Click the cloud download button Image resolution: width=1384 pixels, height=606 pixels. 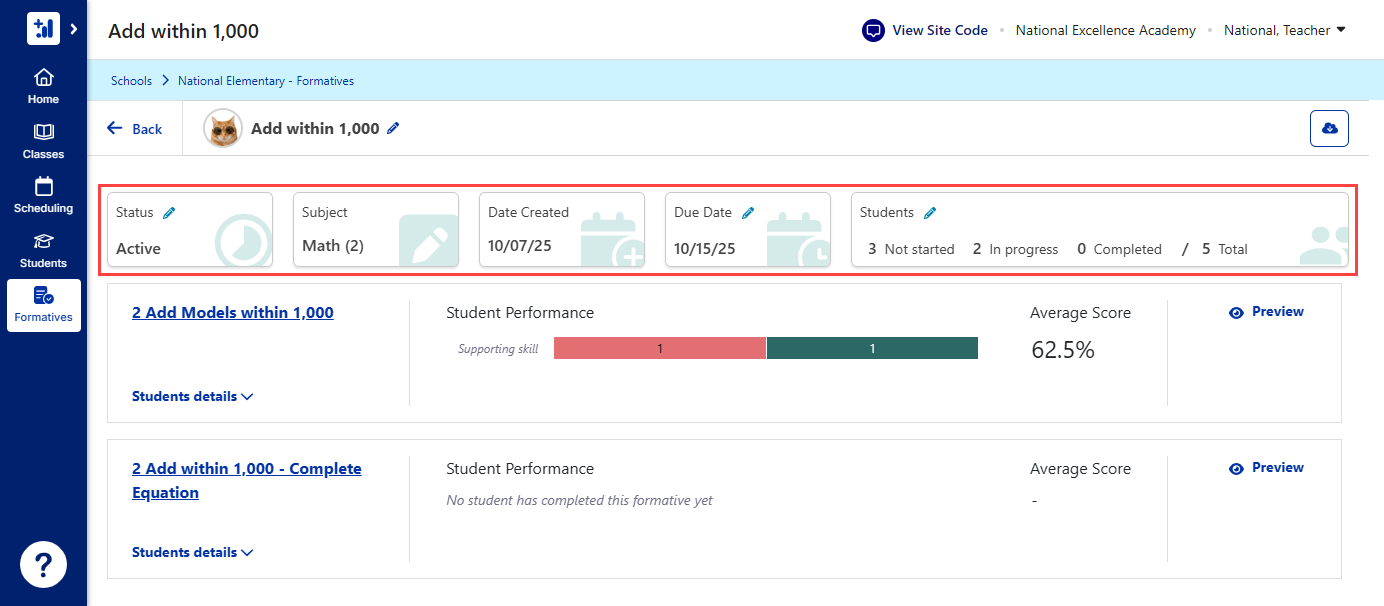[1329, 129]
